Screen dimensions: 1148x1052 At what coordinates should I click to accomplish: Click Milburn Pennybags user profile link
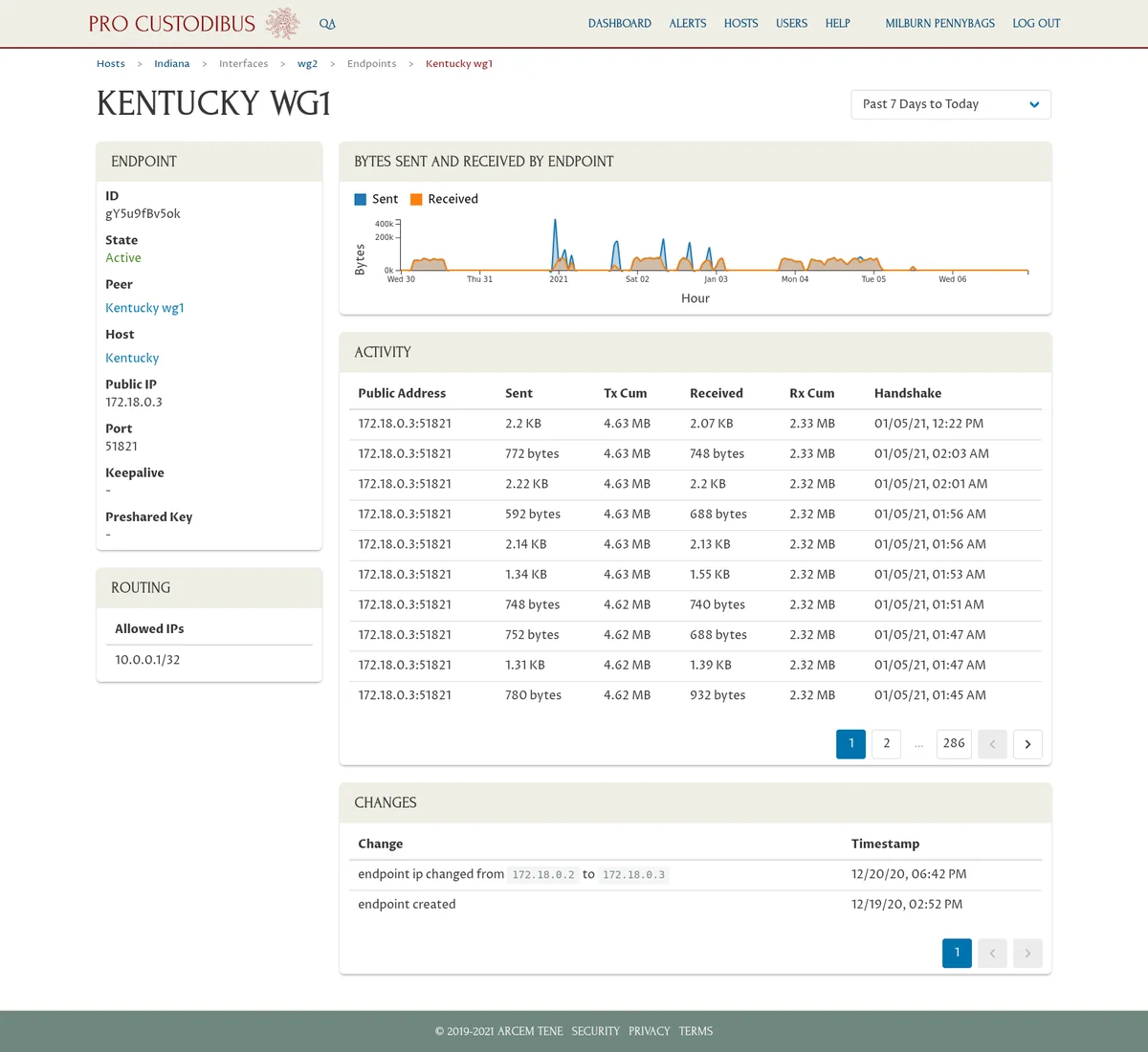(939, 23)
